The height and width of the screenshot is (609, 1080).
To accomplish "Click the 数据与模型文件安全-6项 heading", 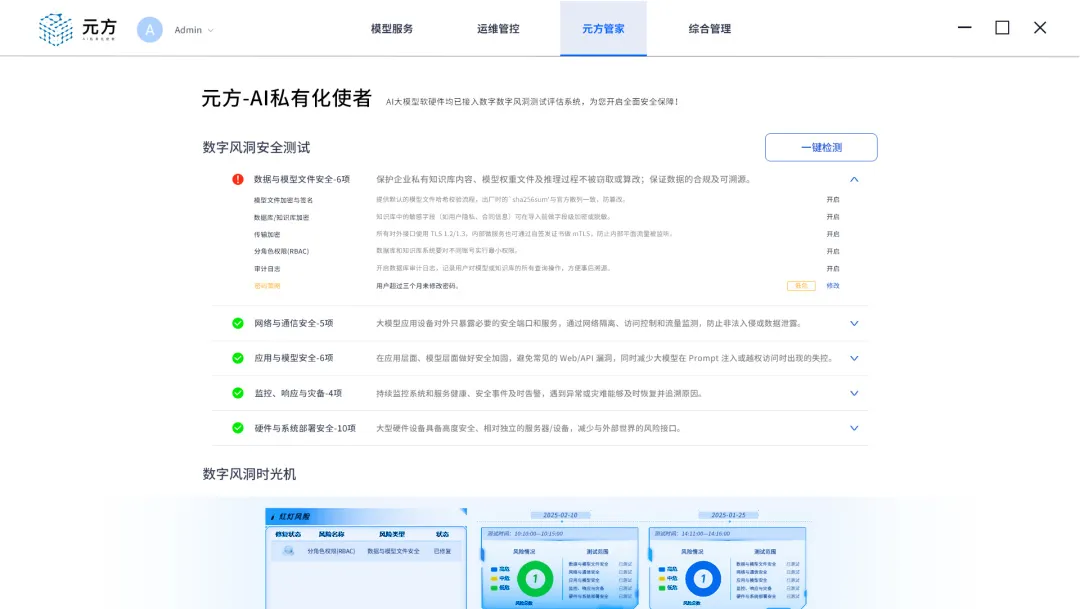I will 302,179.
